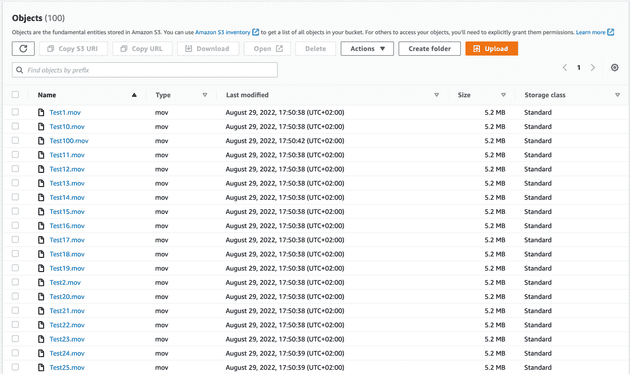This screenshot has width=630, height=374.
Task: Open the Test15.mov object link
Action: pos(67,212)
